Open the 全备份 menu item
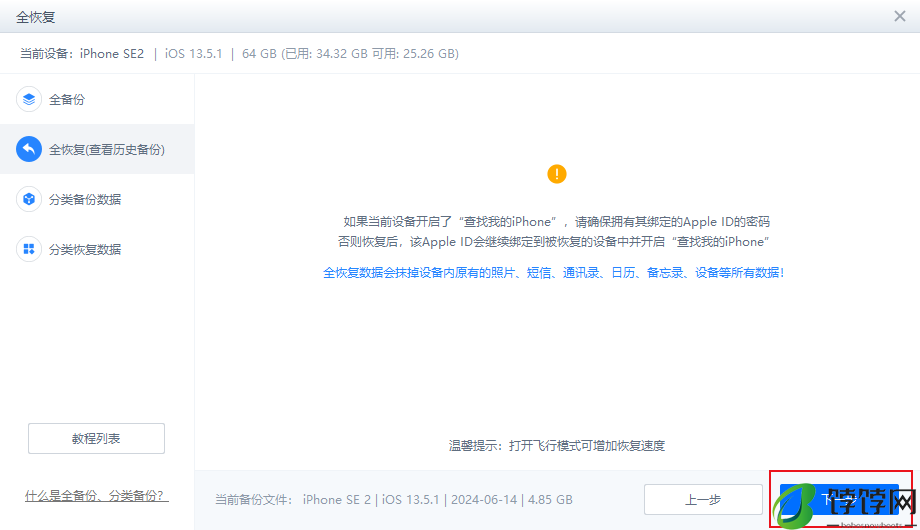This screenshot has width=920, height=530. (97, 99)
